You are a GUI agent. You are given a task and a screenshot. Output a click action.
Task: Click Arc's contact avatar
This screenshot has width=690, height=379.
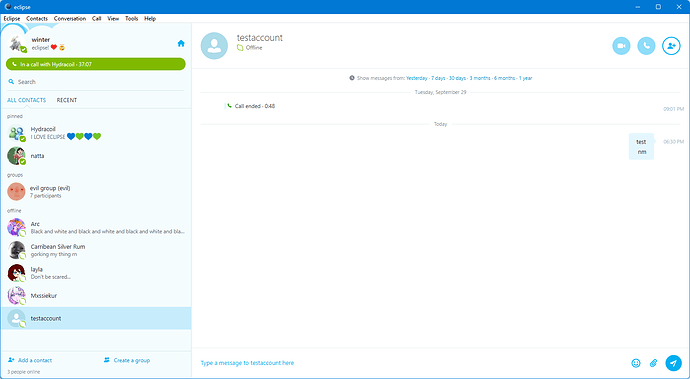pos(16,228)
